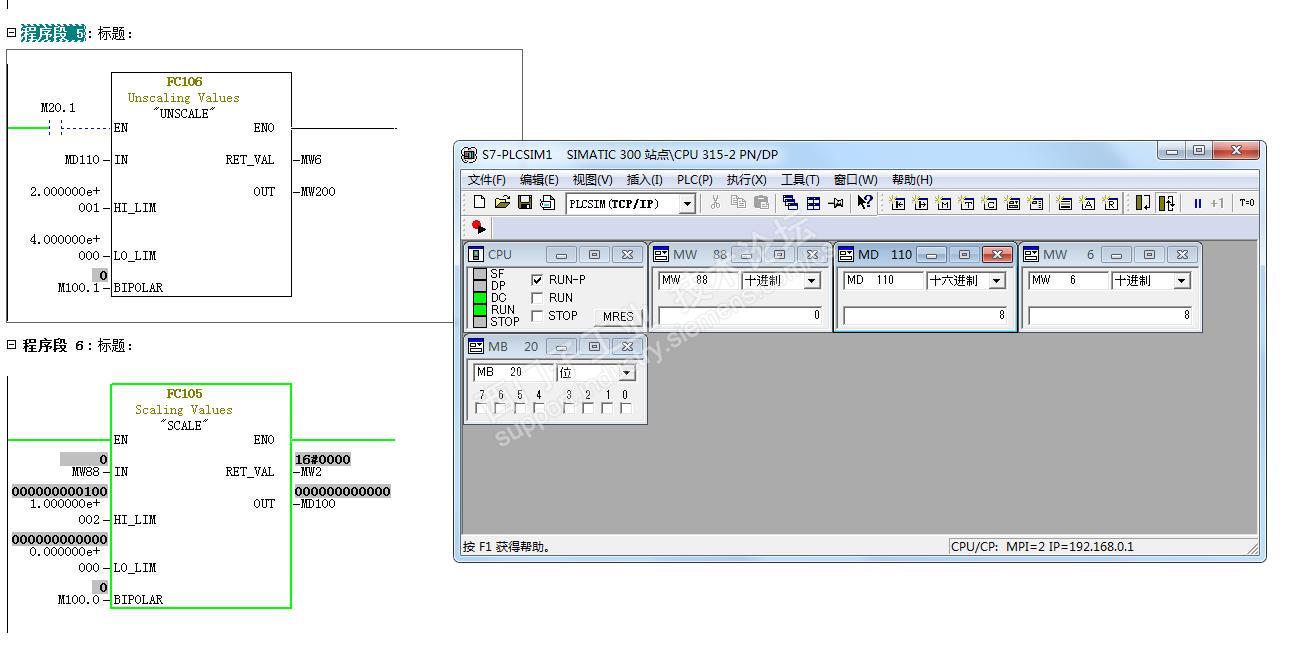The width and height of the screenshot is (1310, 655).
Task: Open the MB 20 format dropdown
Action: point(627,373)
